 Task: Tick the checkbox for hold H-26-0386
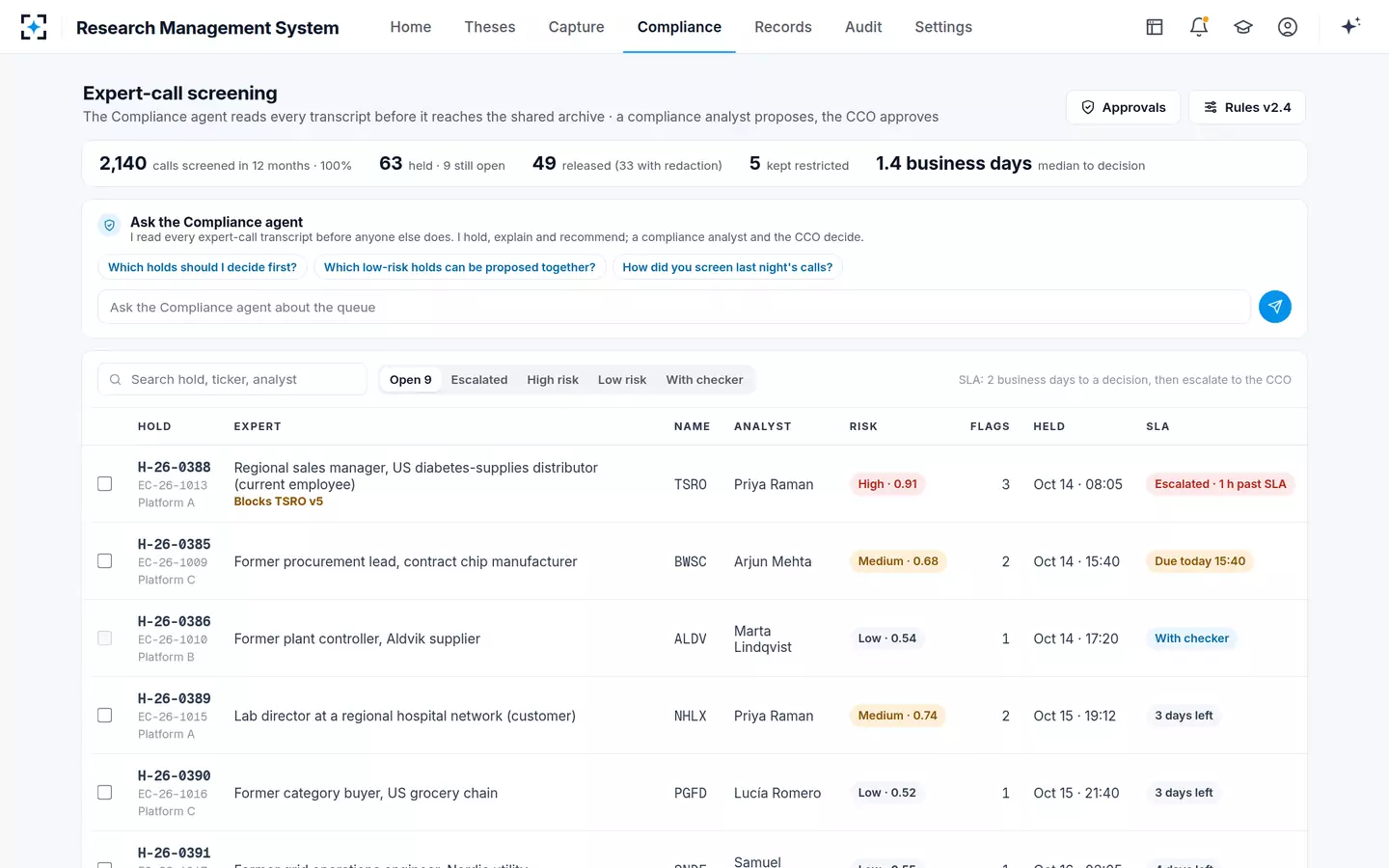click(x=105, y=638)
